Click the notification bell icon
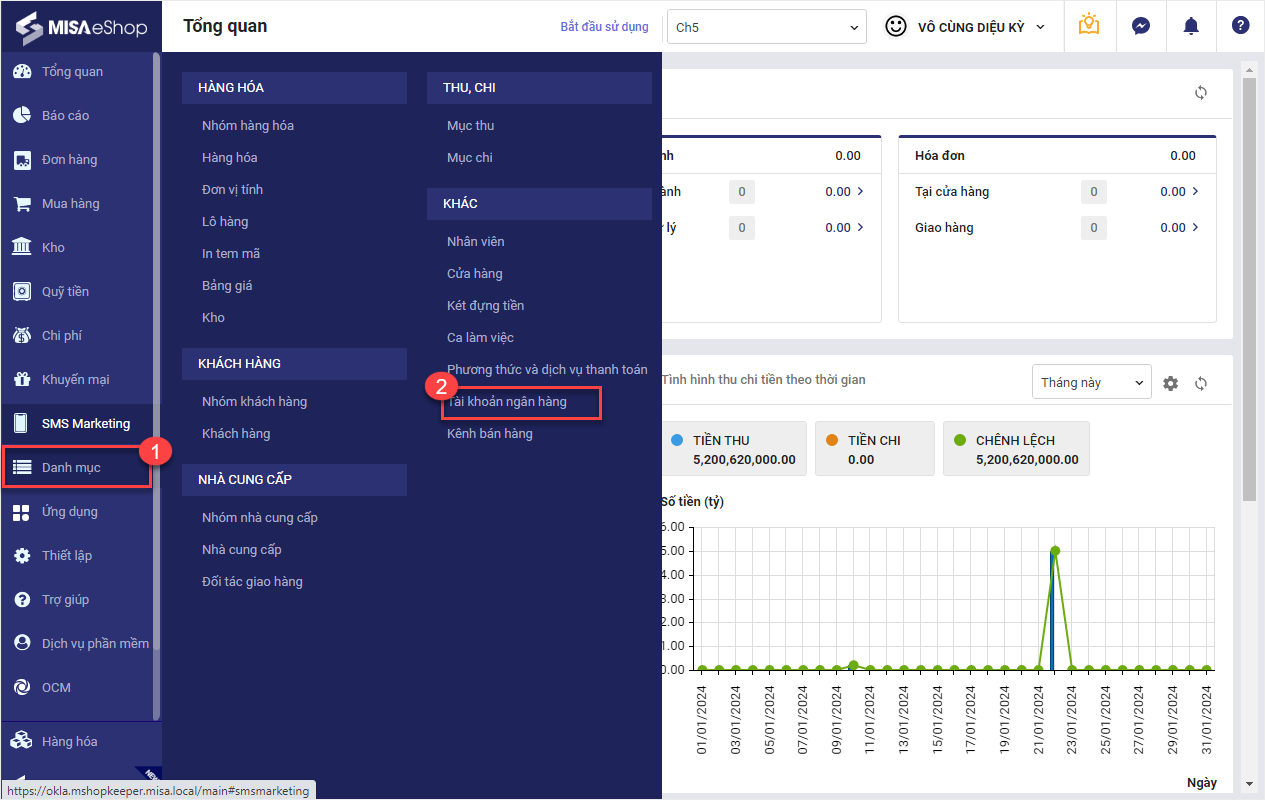The height and width of the screenshot is (800, 1265). 1190,27
